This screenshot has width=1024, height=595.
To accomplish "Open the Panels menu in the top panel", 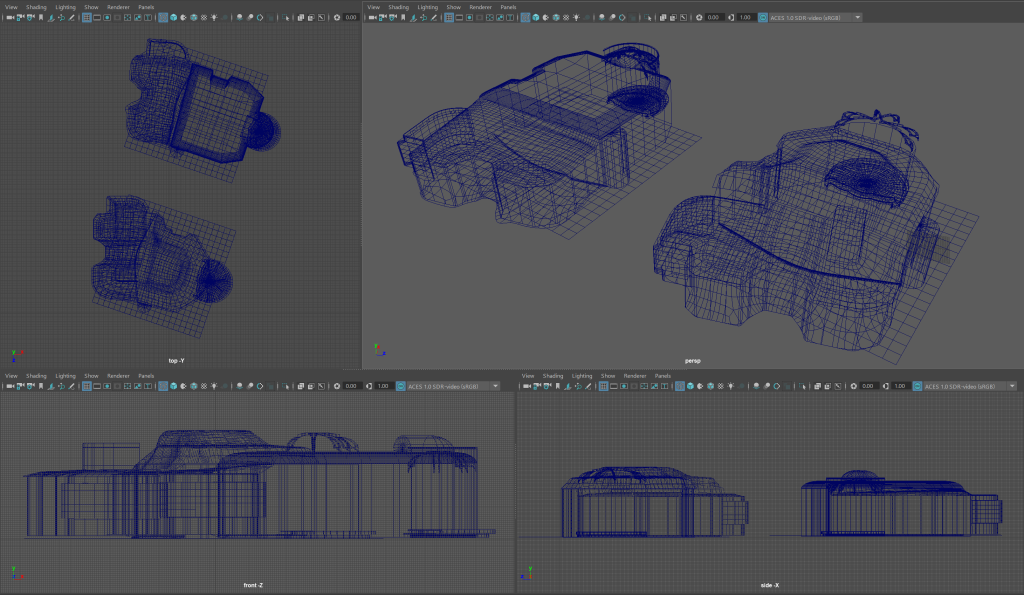I will 145,6.
